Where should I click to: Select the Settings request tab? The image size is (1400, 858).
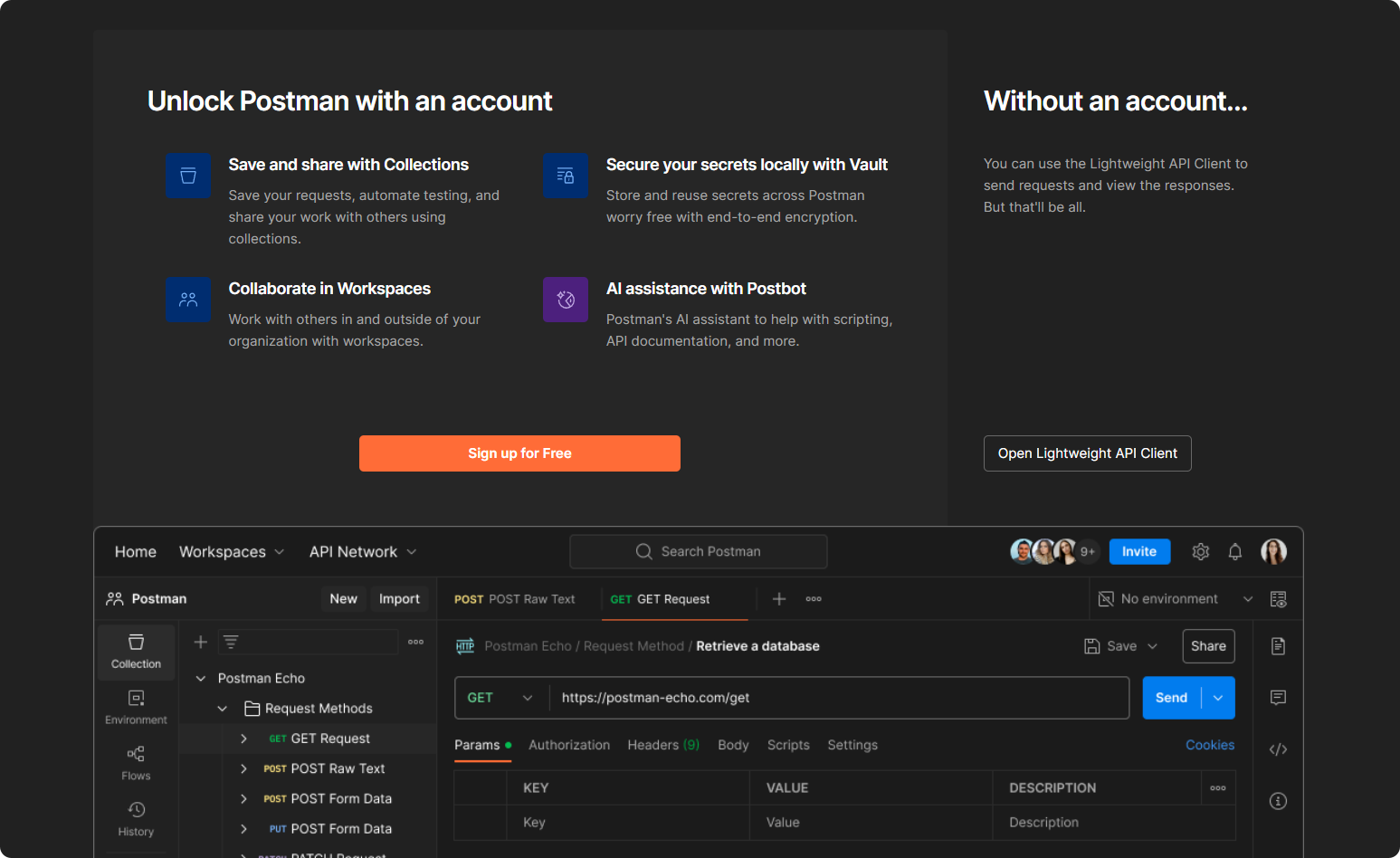tap(852, 745)
